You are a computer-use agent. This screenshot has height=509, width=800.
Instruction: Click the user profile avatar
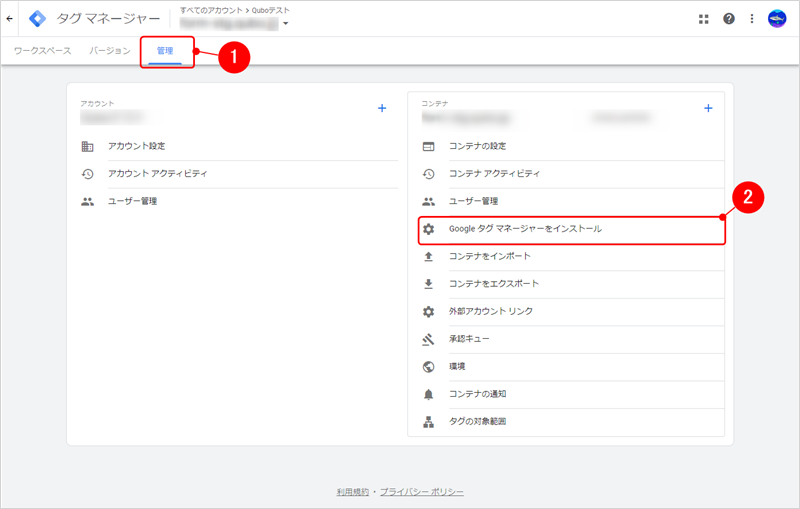coord(777,18)
